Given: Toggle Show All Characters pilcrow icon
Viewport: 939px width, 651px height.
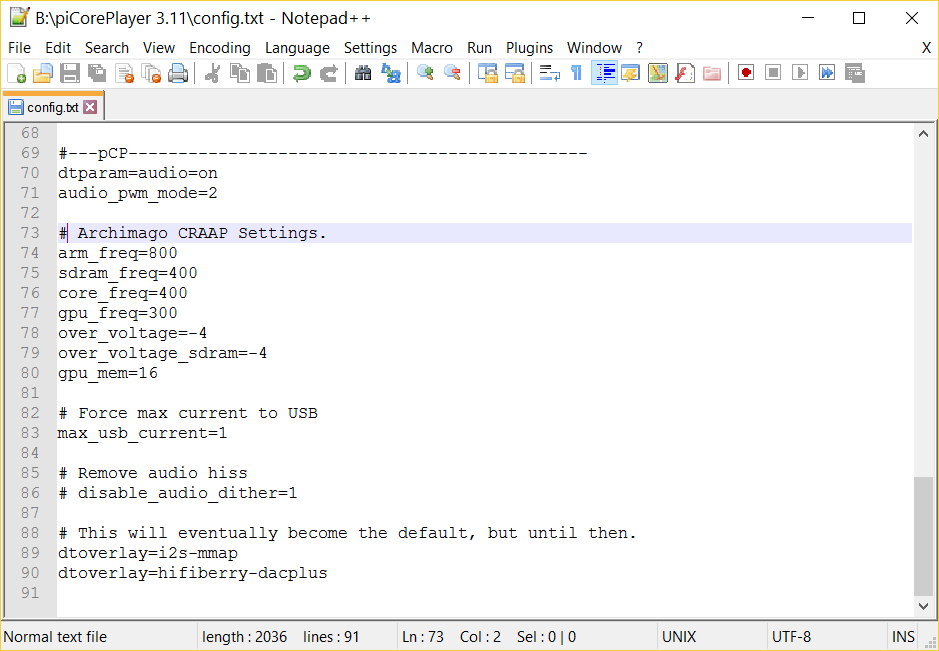Looking at the screenshot, I should coord(576,73).
